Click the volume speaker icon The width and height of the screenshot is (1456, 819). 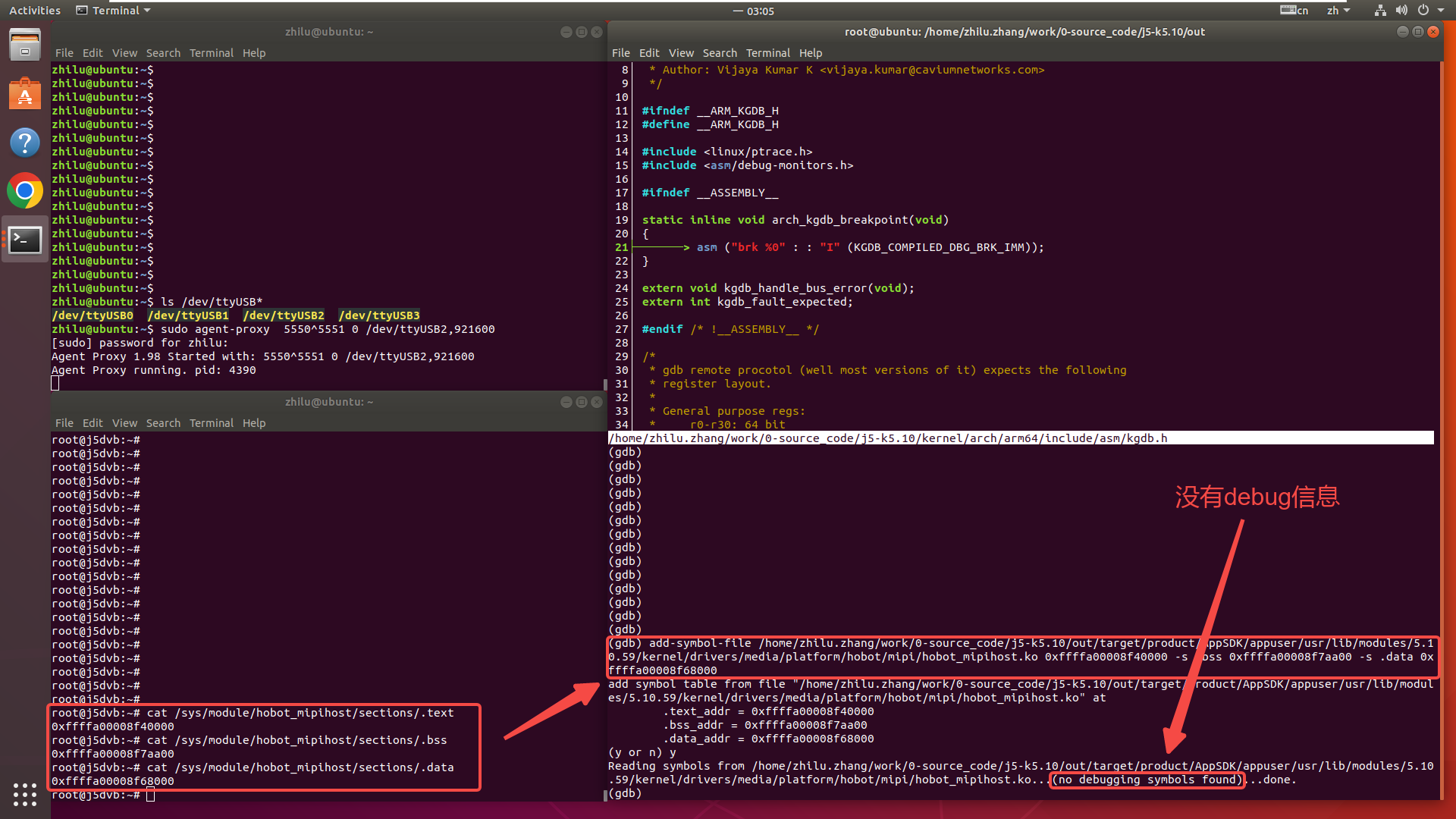click(1401, 11)
